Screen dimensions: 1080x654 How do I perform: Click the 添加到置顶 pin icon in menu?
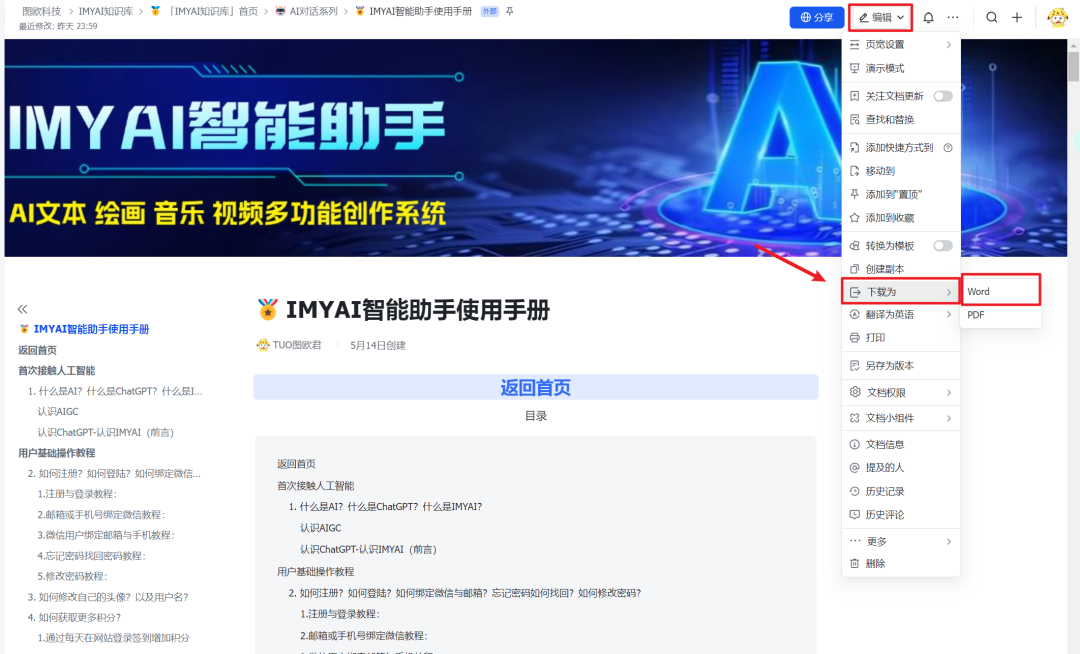coord(855,194)
